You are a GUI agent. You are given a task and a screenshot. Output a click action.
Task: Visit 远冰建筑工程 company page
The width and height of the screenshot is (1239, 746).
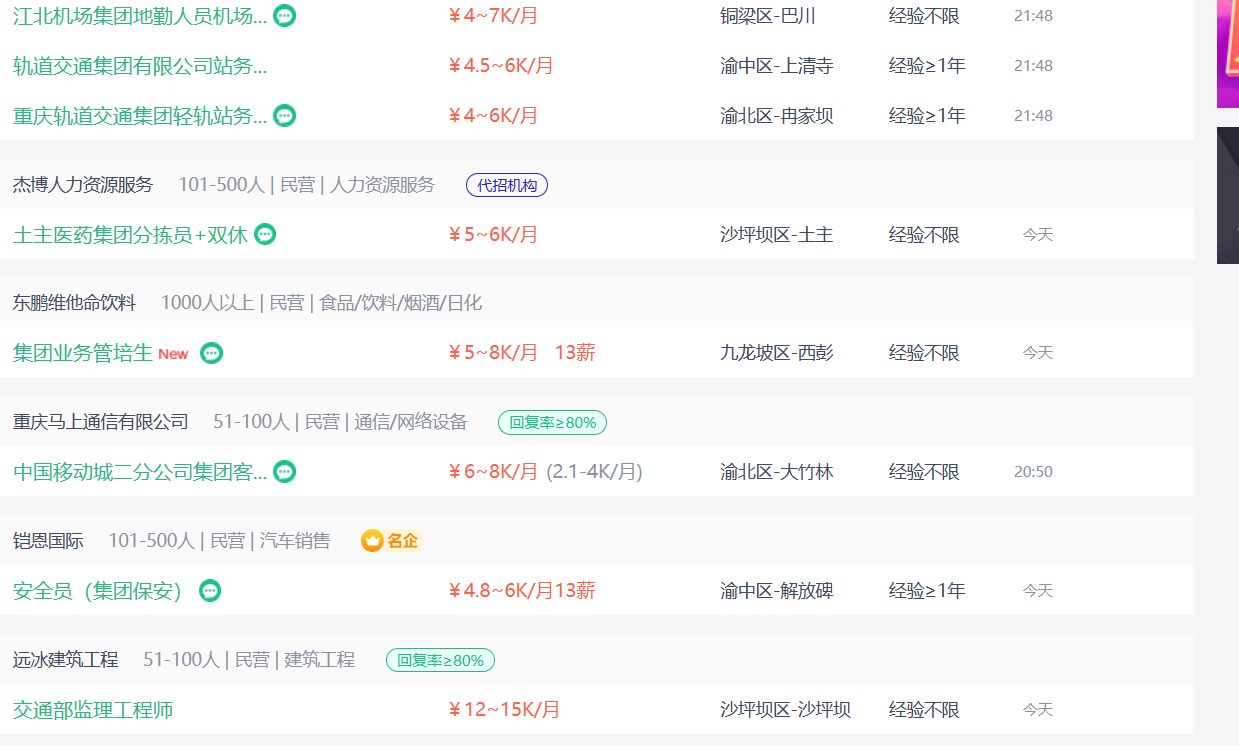66,660
